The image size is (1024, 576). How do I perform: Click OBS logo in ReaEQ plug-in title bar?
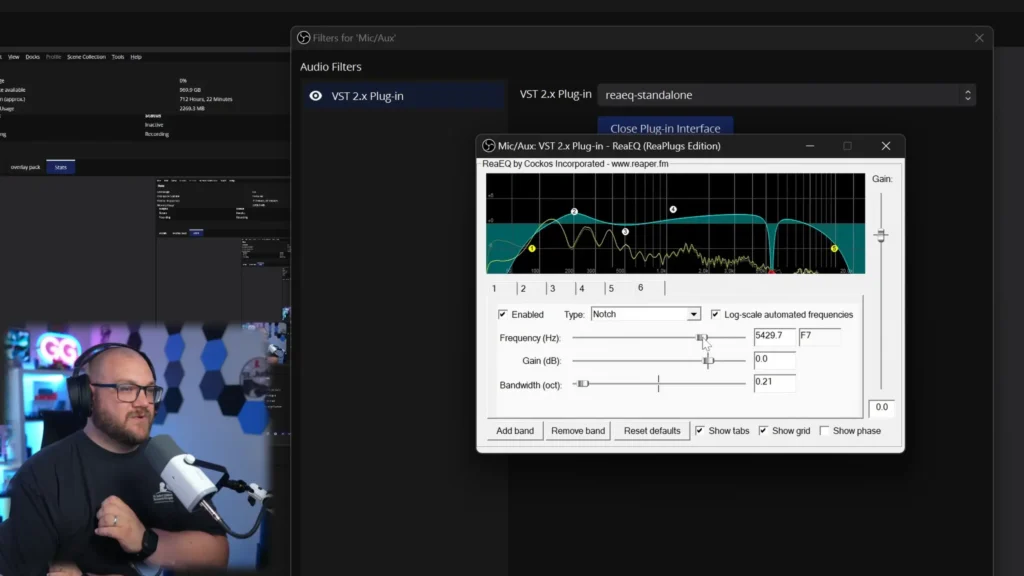pyautogui.click(x=488, y=146)
